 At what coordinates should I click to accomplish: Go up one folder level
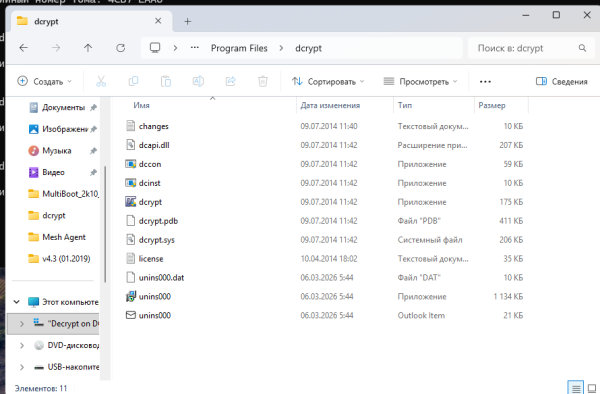[x=88, y=48]
